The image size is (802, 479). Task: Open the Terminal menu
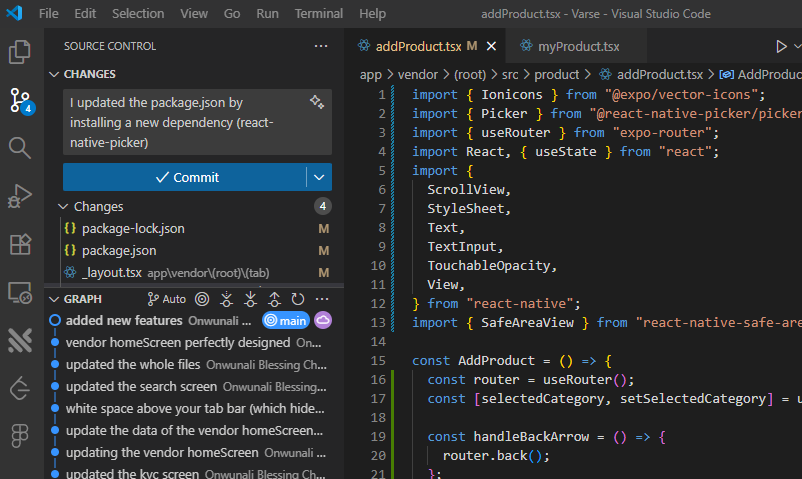[319, 13]
